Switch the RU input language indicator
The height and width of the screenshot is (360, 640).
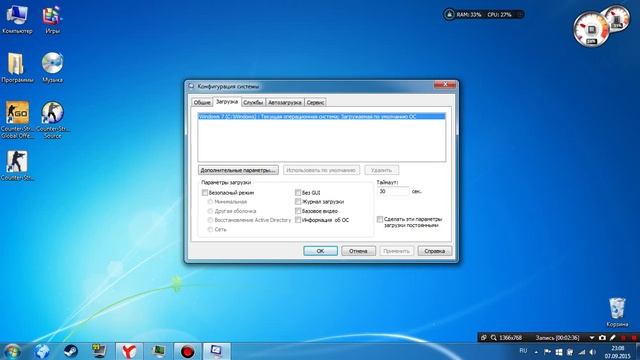523,351
